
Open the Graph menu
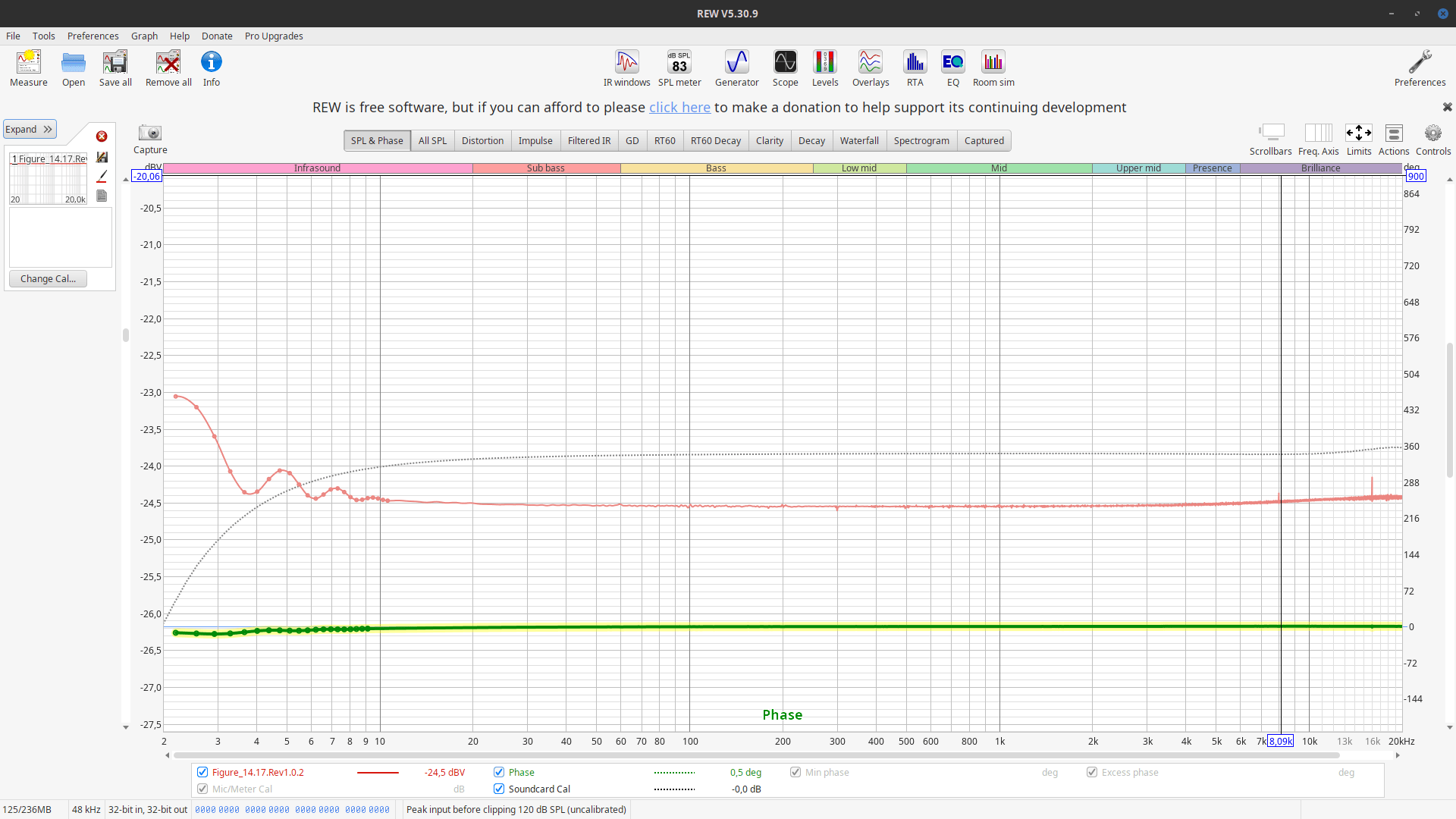[x=144, y=36]
